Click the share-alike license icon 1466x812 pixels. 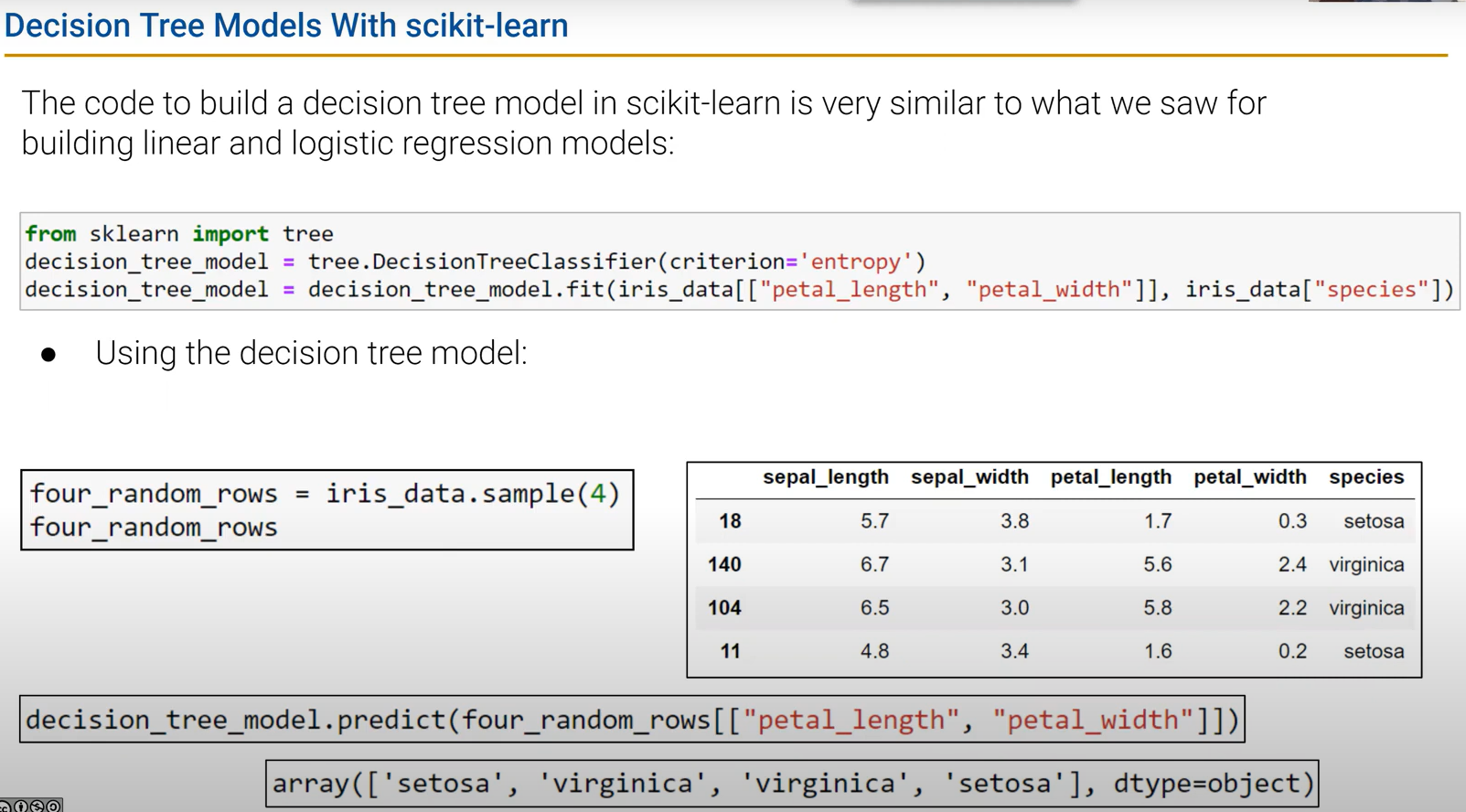pyautogui.click(x=54, y=807)
